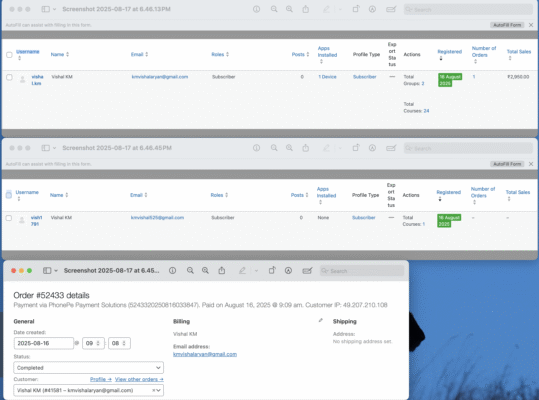The image size is (539, 400).
Task: Open the Profile link next to Customer
Action: 101,379
